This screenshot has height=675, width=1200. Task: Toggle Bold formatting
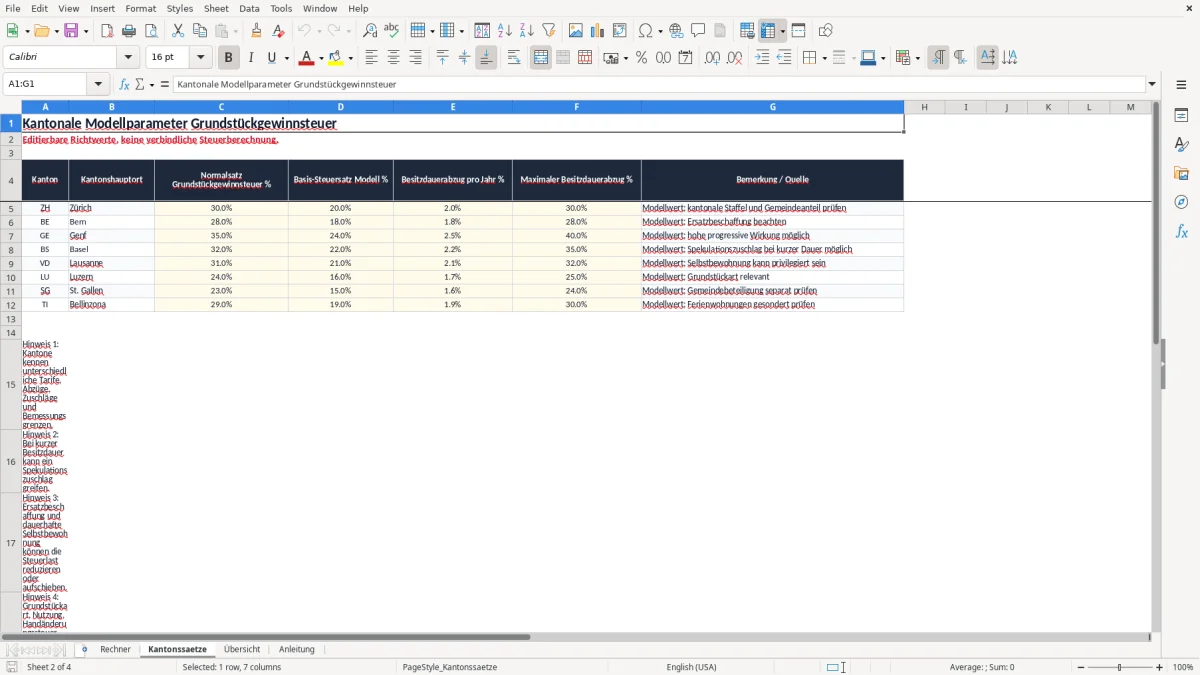228,58
